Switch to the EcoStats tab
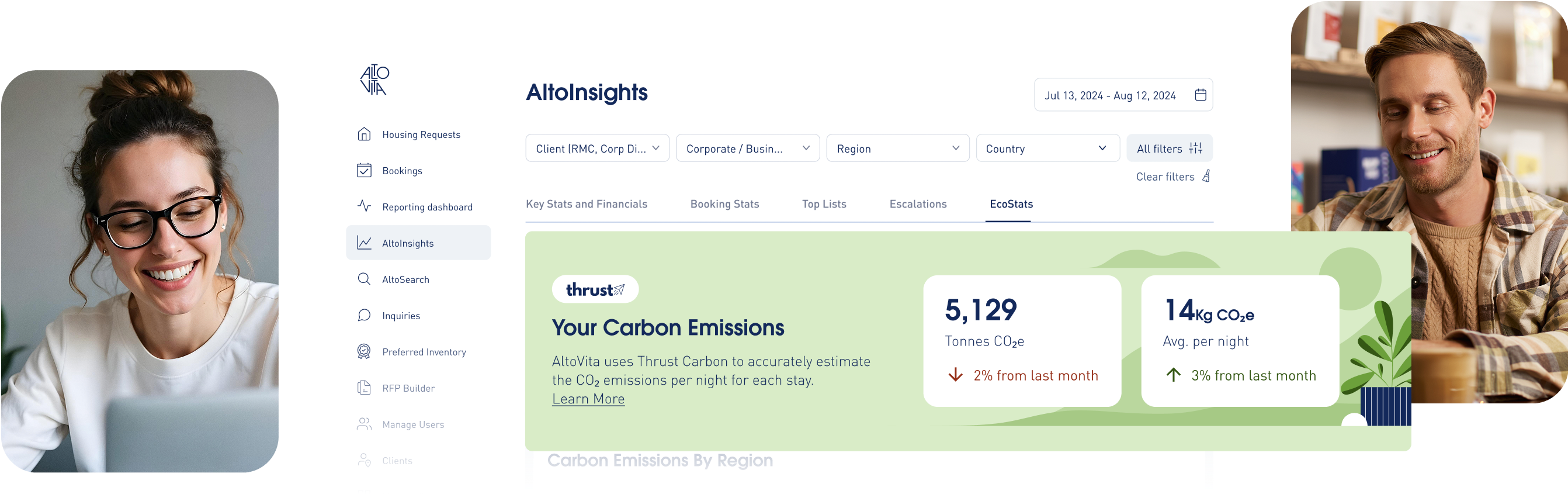Image resolution: width=1568 pixels, height=494 pixels. (x=1010, y=203)
